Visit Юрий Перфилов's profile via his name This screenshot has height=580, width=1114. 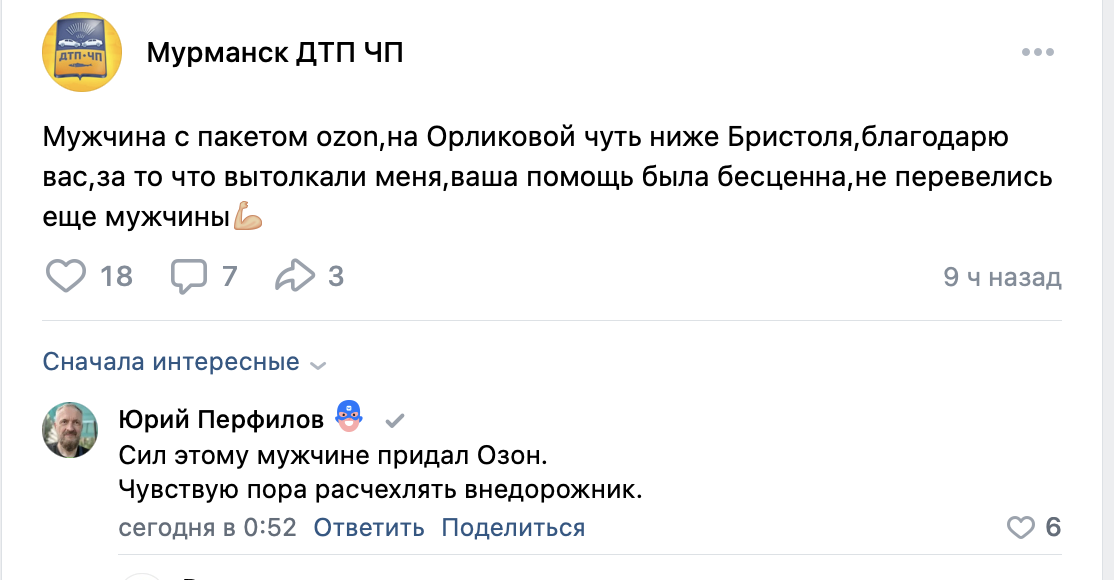click(221, 418)
